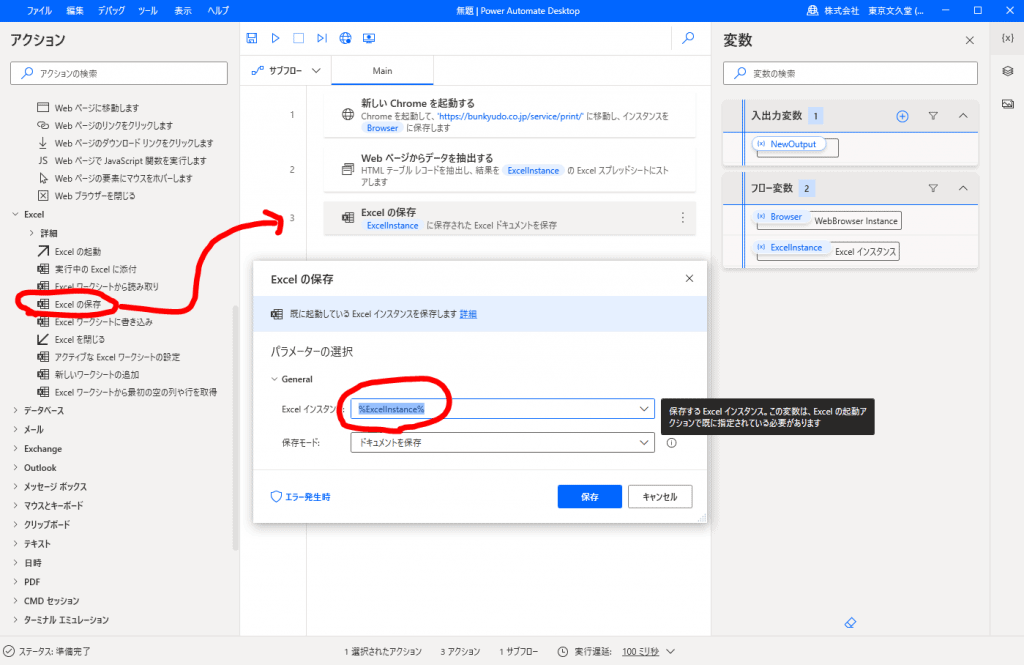Open the images panel icon
The image size is (1024, 665).
coord(1007,103)
